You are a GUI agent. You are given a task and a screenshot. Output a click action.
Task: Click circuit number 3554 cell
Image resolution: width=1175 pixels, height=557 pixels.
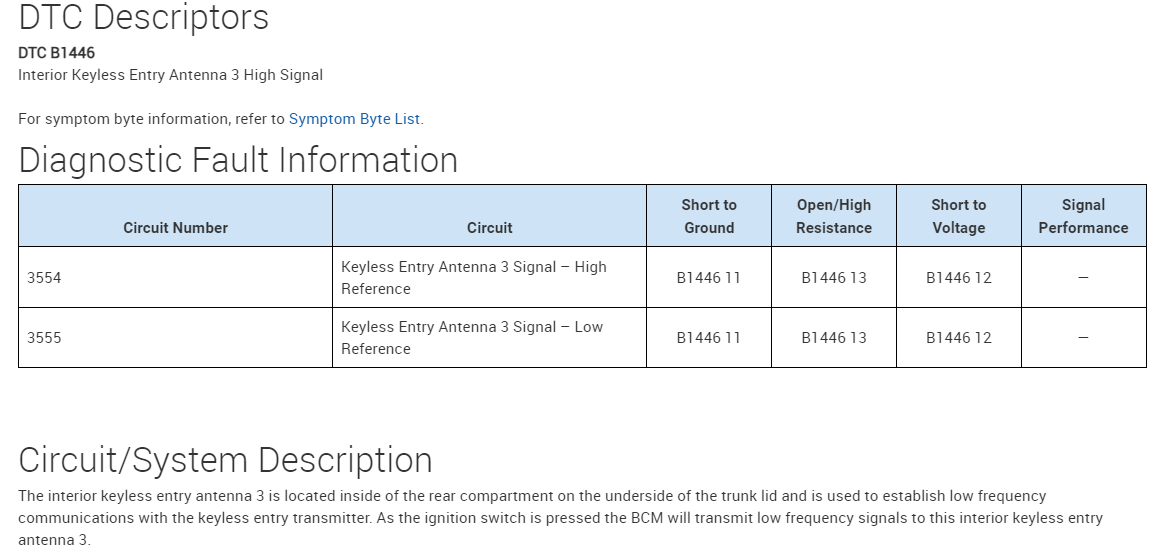click(x=45, y=278)
